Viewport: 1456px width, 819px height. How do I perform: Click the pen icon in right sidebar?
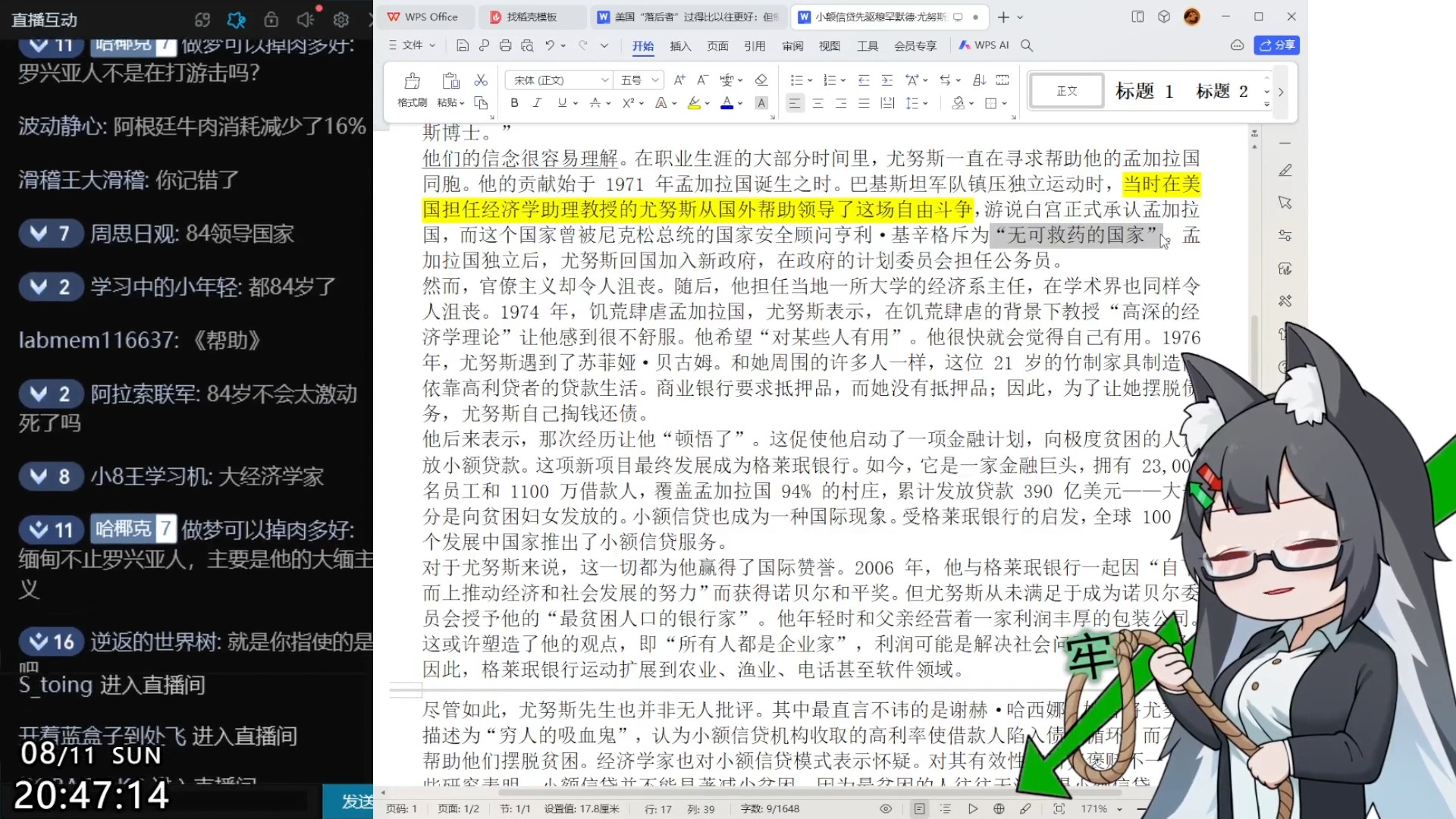[x=1285, y=170]
